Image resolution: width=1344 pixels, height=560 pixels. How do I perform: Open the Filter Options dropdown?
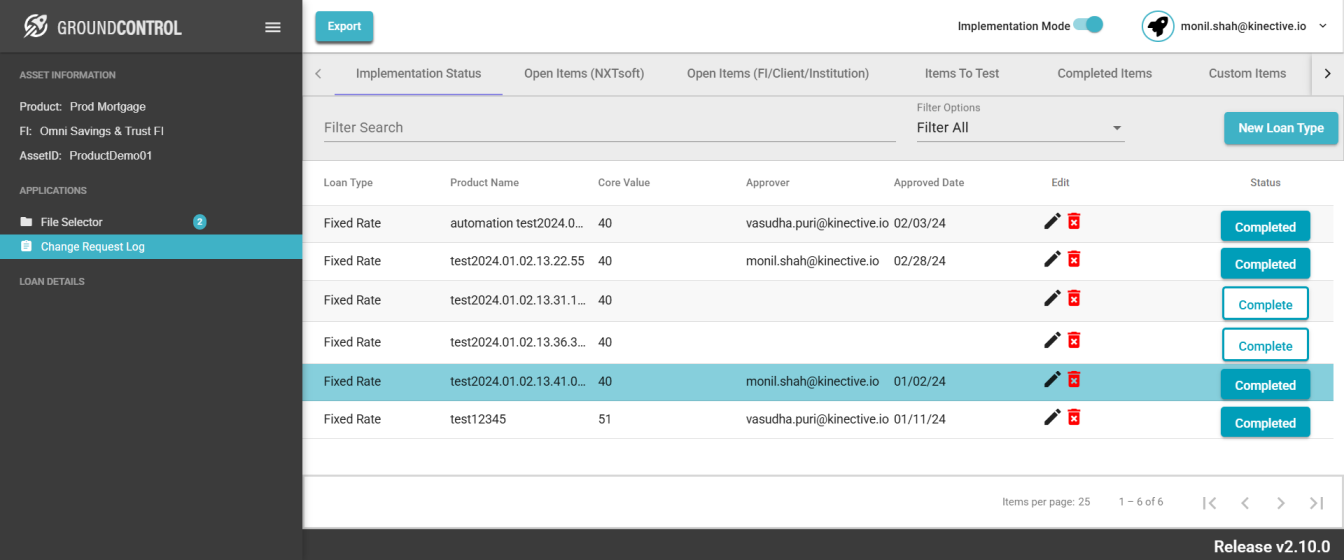coord(1020,128)
